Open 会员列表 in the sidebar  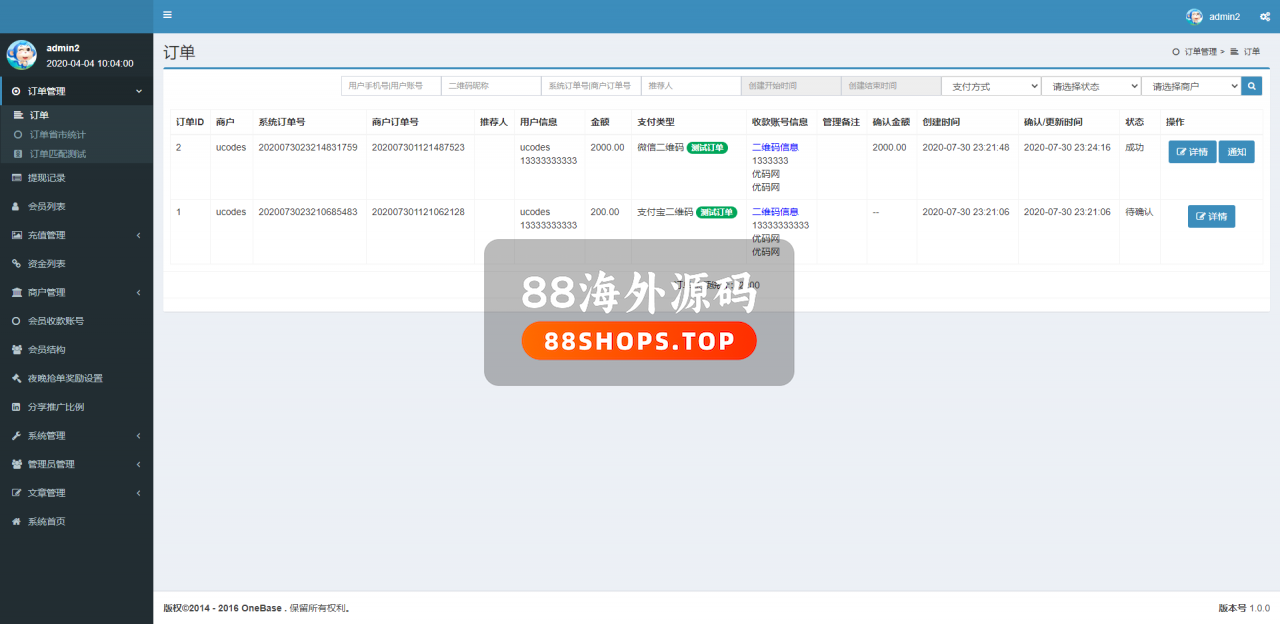tap(46, 207)
